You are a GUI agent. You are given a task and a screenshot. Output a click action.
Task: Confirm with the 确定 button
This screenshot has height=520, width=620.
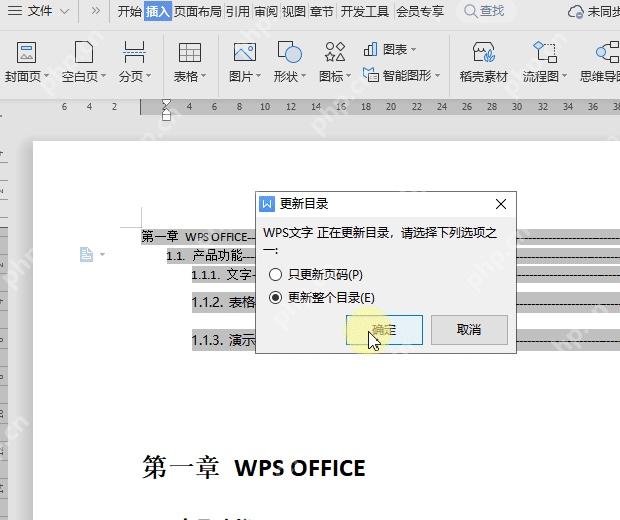pyautogui.click(x=384, y=330)
